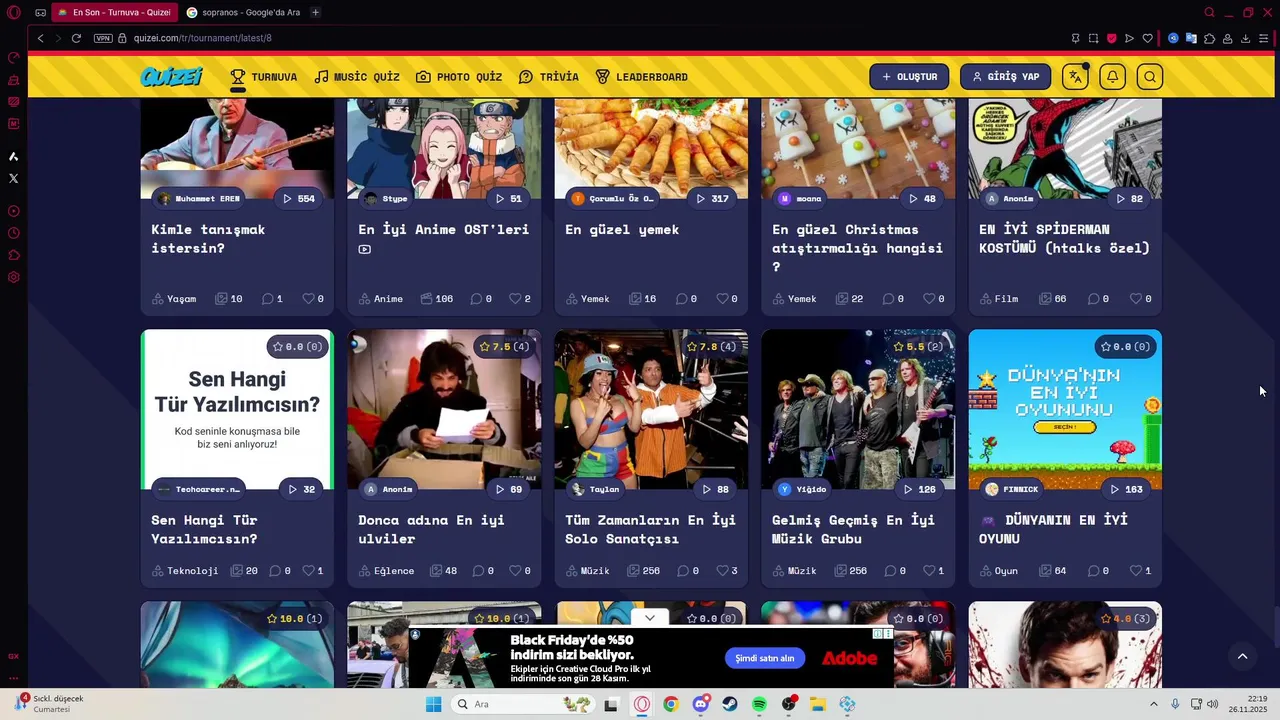This screenshot has width=1280, height=720.
Task: Open the sidebar settings gear icon
Action: 14,277
